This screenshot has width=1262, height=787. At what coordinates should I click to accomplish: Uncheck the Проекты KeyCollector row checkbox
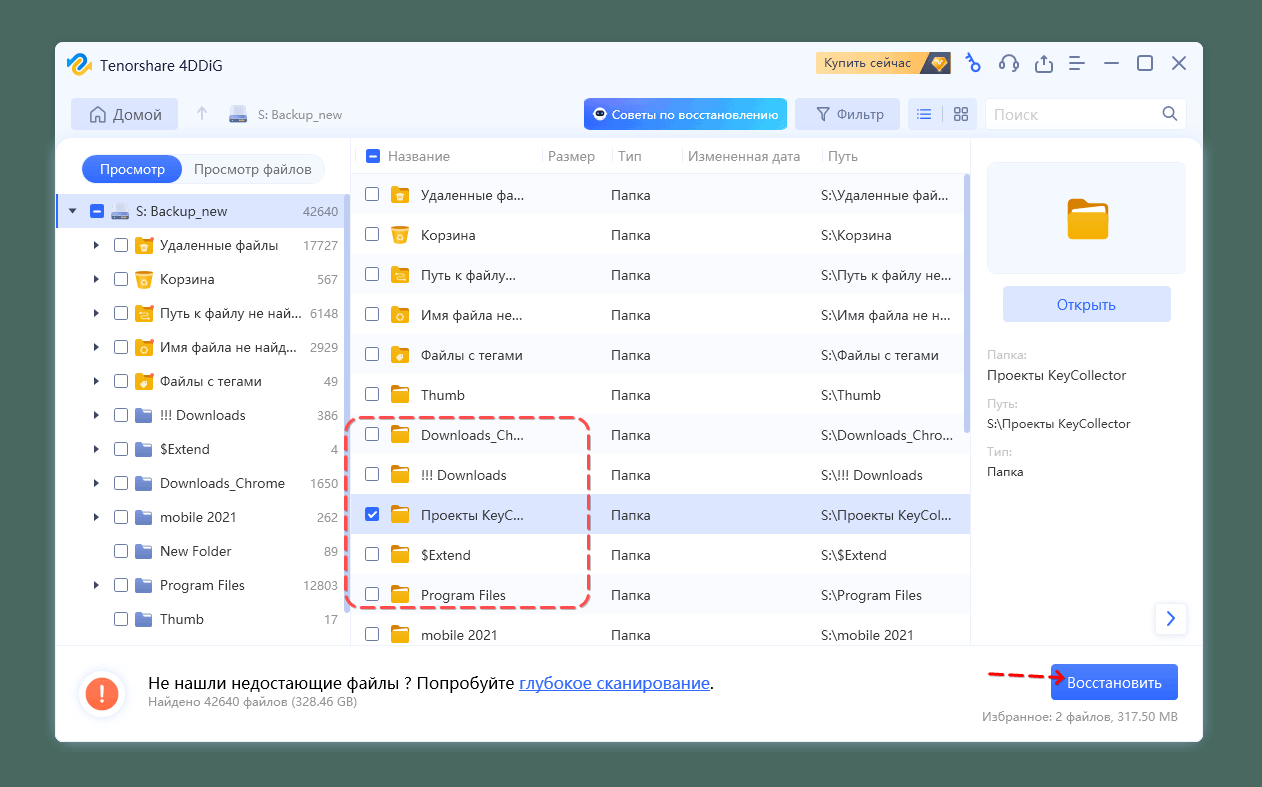(x=372, y=514)
